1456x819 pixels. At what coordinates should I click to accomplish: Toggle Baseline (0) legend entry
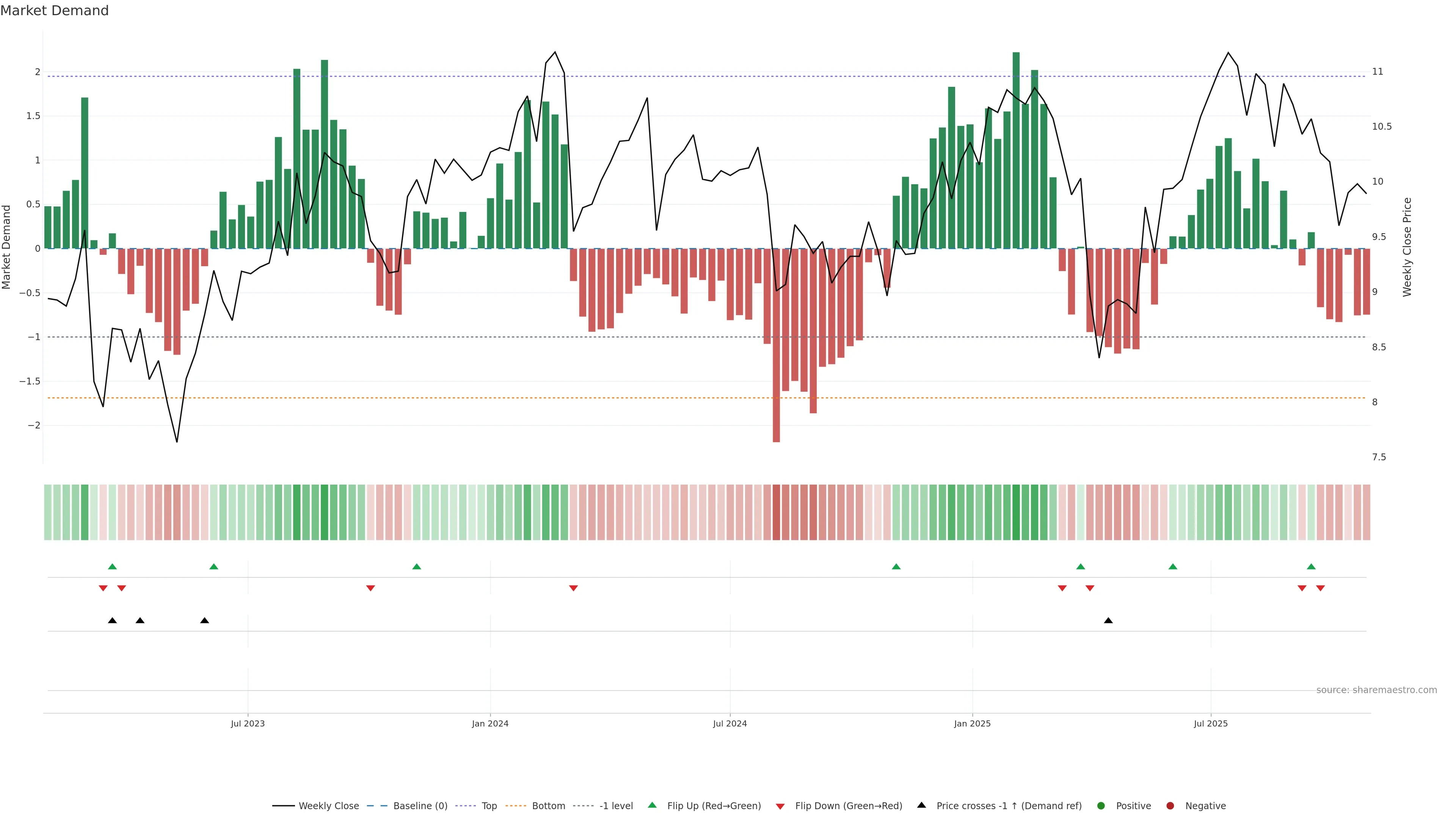pyautogui.click(x=420, y=806)
